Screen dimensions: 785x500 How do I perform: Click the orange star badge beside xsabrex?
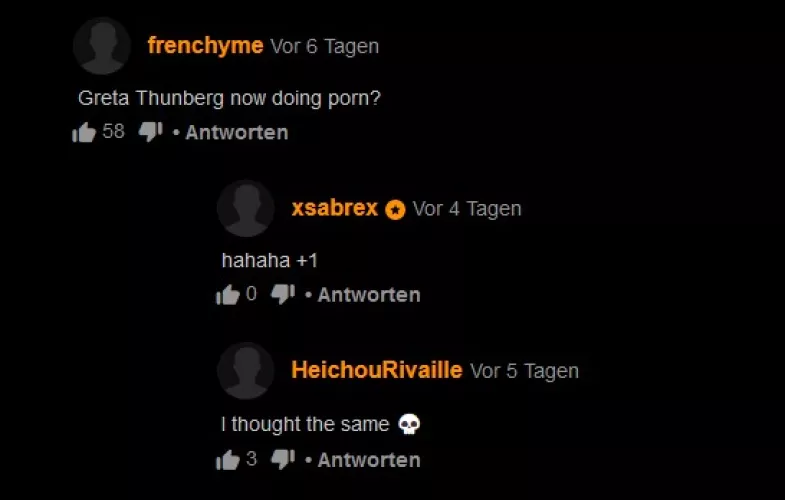point(395,210)
